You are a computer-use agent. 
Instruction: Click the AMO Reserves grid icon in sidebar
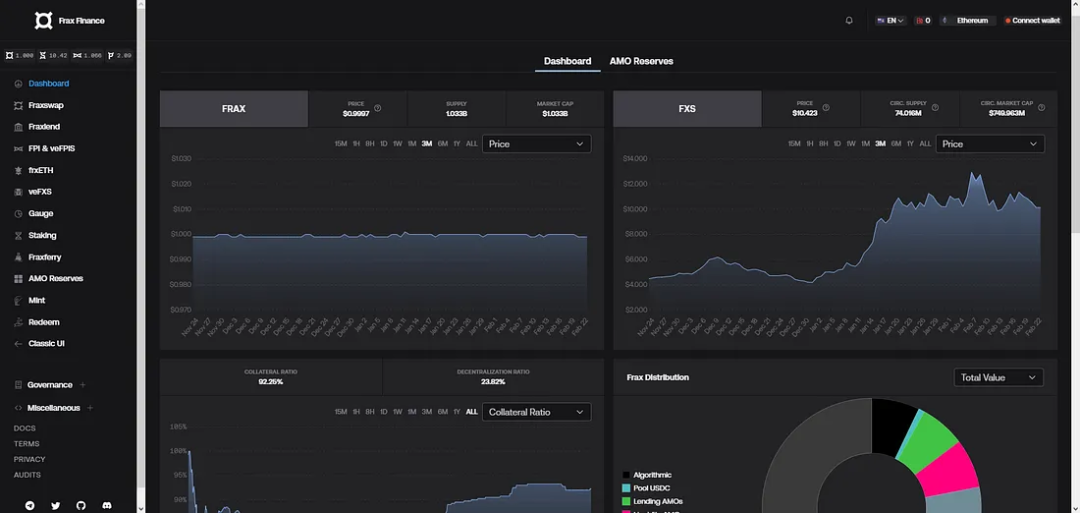(x=19, y=279)
